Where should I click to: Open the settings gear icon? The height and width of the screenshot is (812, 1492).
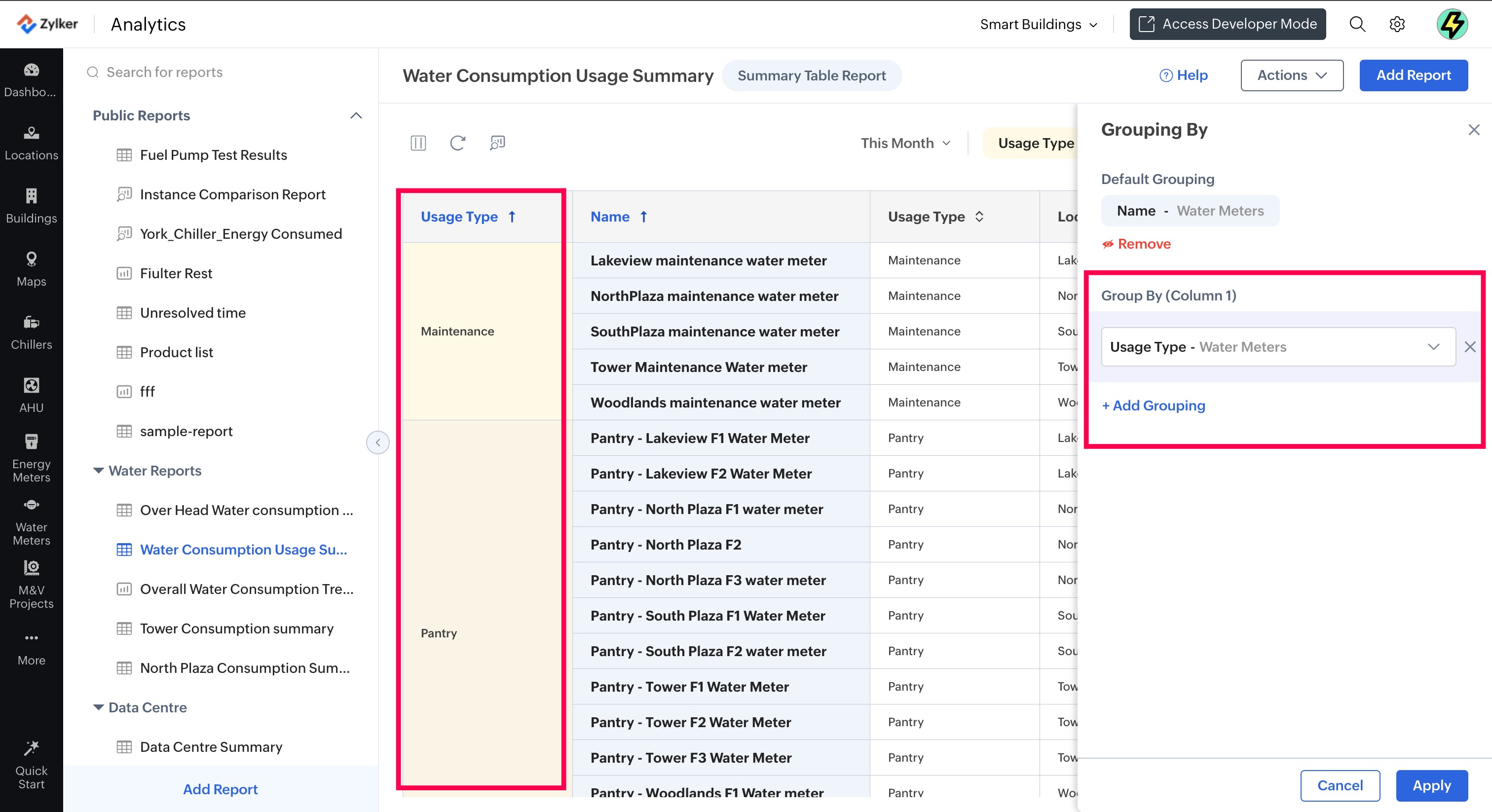tap(1397, 24)
